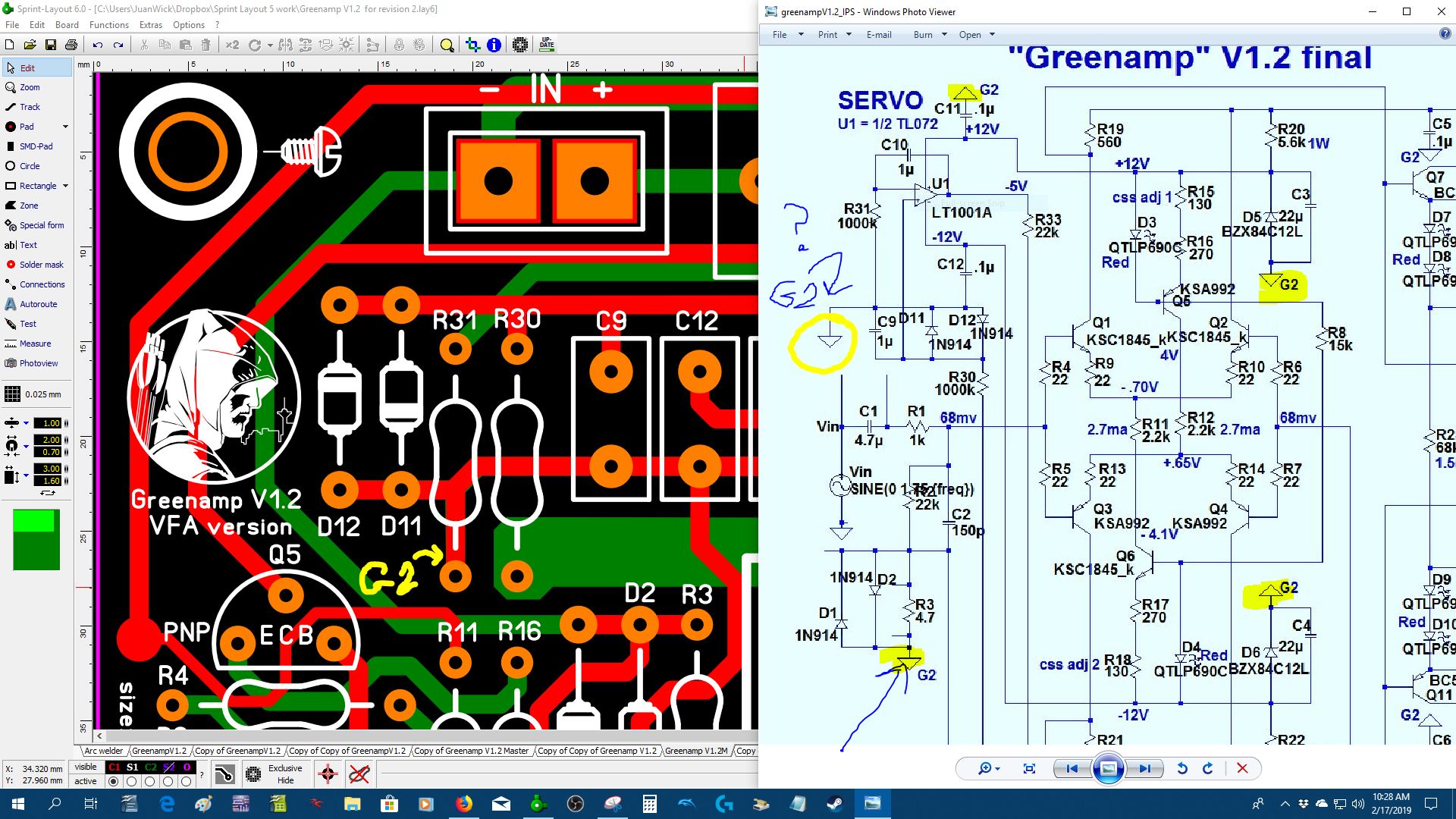This screenshot has height=819, width=1456.
Task: Toggle visibility of layer S2
Action: pos(168,767)
